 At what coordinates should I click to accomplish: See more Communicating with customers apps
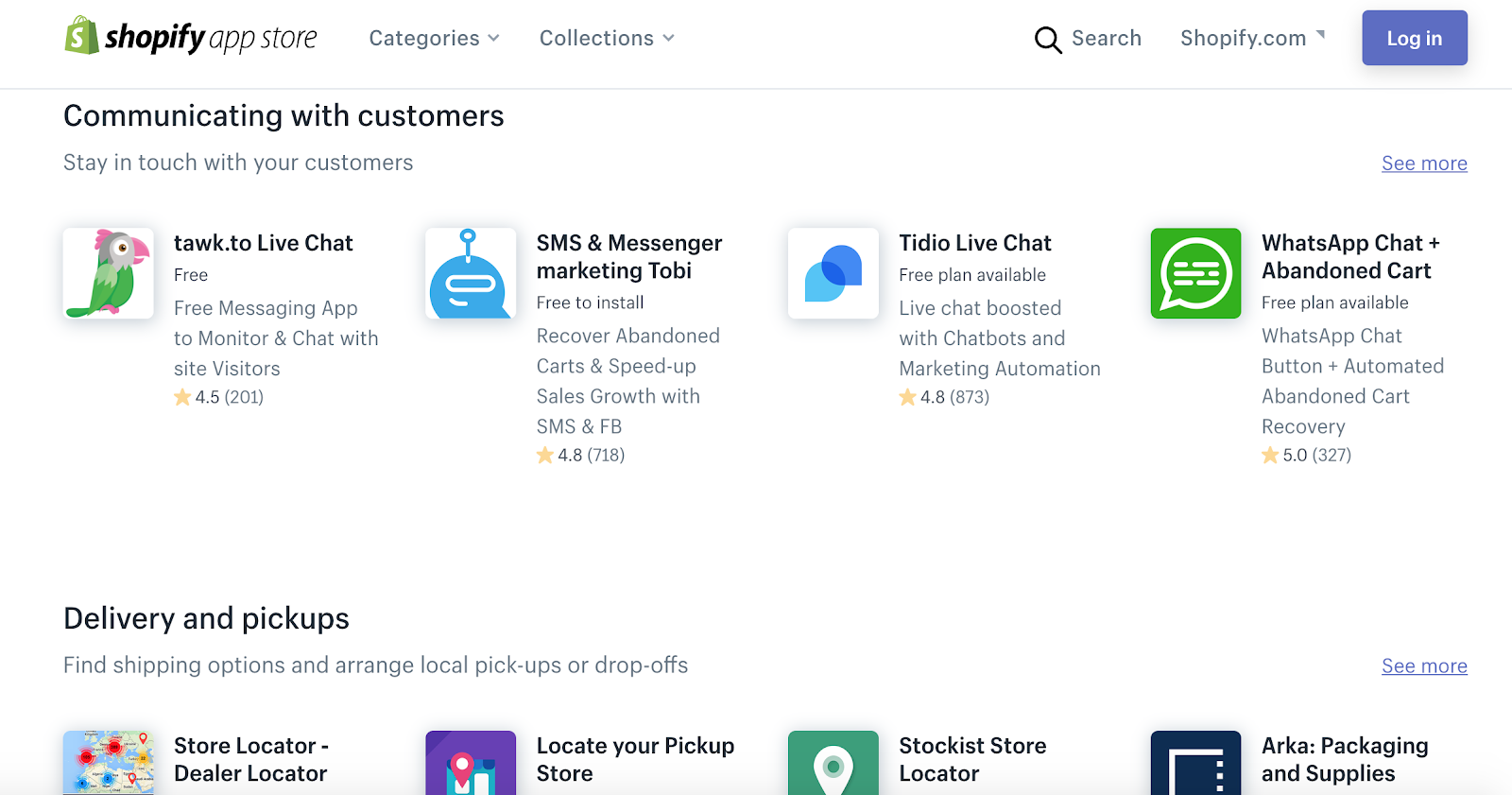[x=1424, y=164]
